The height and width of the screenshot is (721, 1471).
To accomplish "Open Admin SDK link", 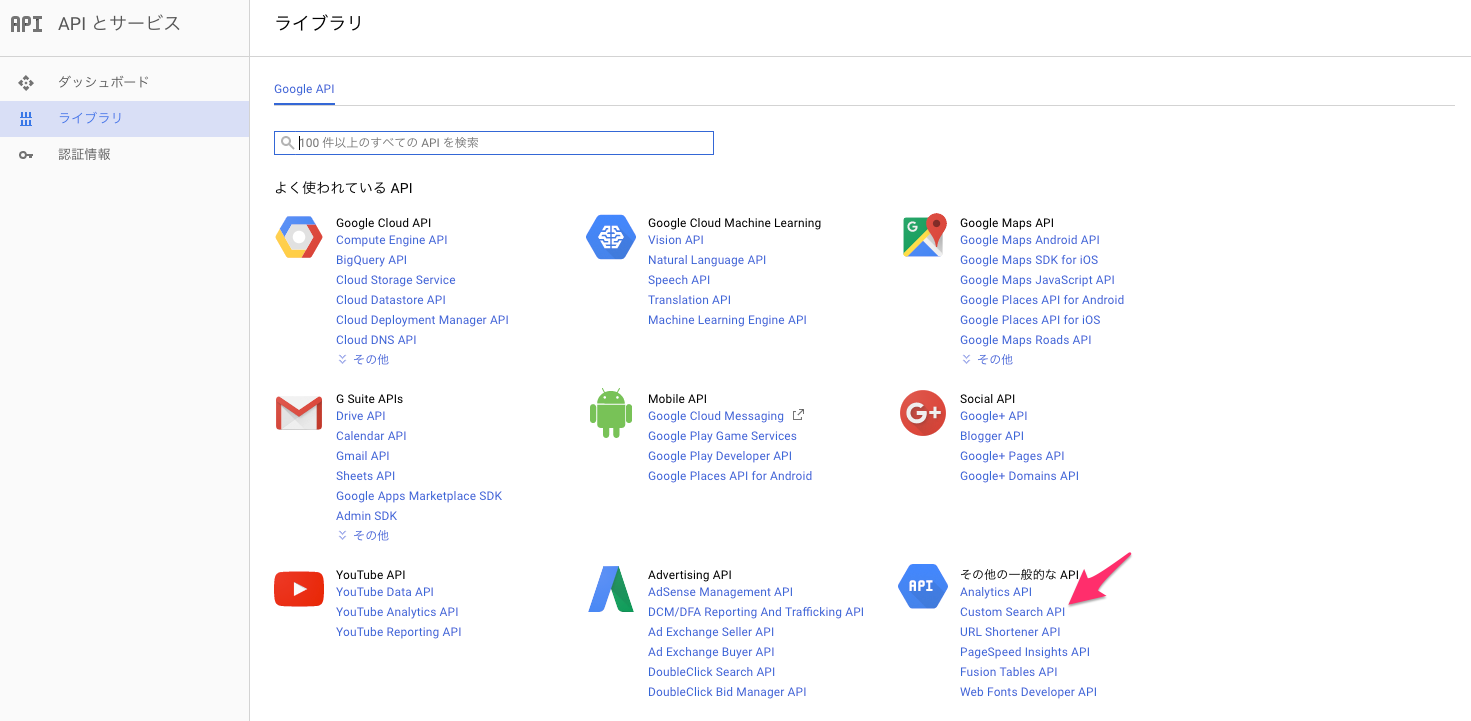I will tap(366, 516).
